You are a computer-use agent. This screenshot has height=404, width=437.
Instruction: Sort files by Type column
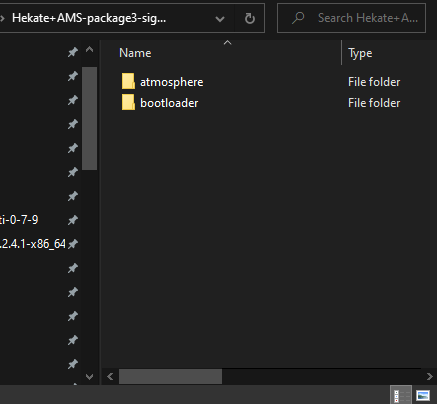coord(360,53)
